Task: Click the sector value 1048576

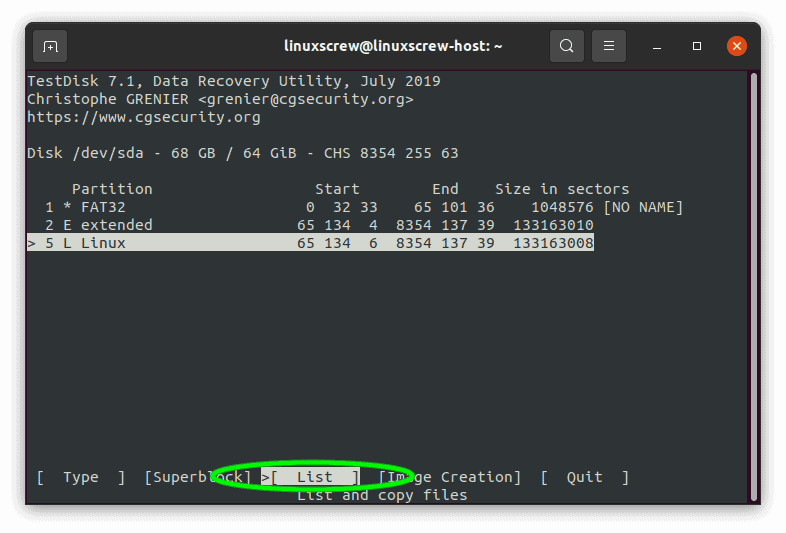Action: click(562, 207)
